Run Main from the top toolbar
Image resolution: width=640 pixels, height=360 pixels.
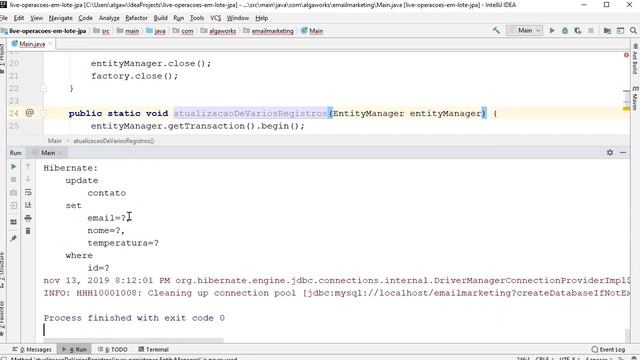[552, 31]
